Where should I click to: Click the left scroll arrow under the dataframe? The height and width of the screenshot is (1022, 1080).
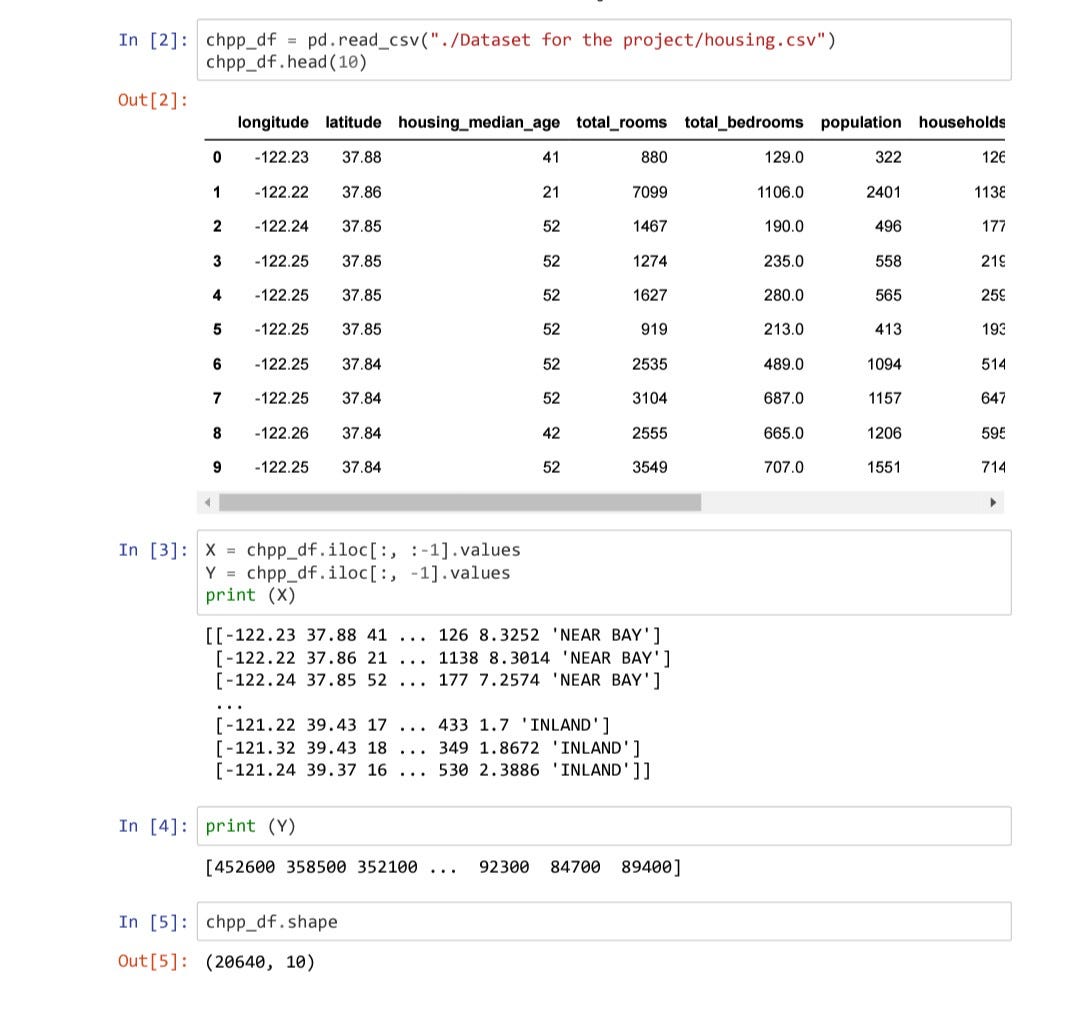pyautogui.click(x=207, y=502)
